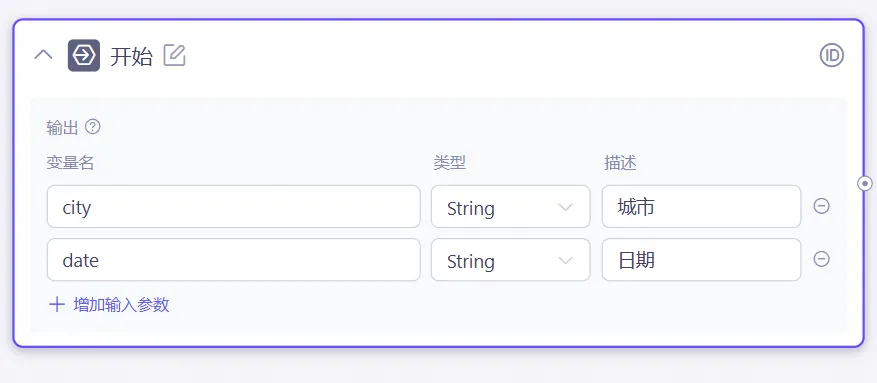The height and width of the screenshot is (383, 877).
Task: Add a parameter via 增加输入参数
Action: click(x=110, y=305)
